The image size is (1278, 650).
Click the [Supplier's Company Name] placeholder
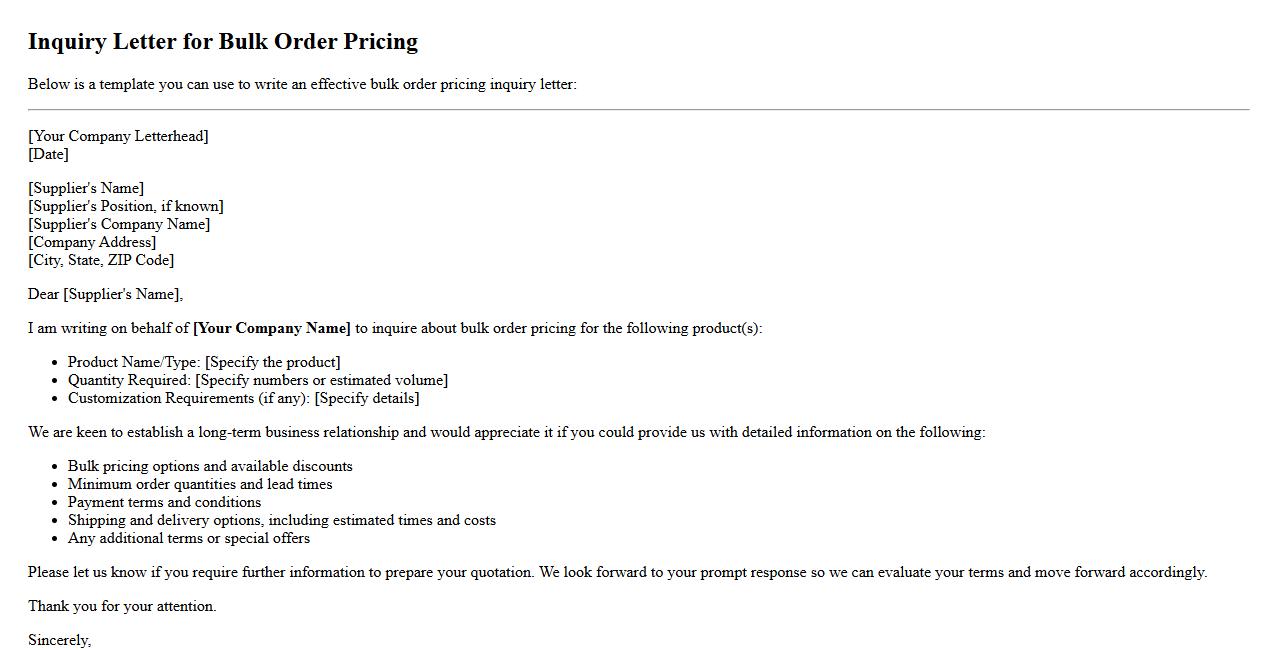[119, 224]
